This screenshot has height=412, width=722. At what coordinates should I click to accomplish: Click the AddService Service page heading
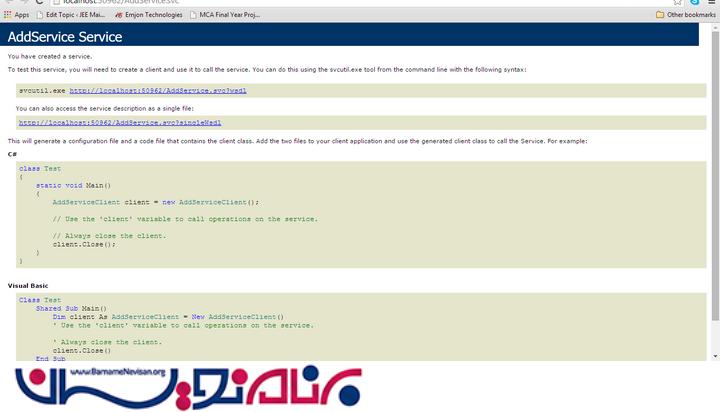(x=65, y=37)
